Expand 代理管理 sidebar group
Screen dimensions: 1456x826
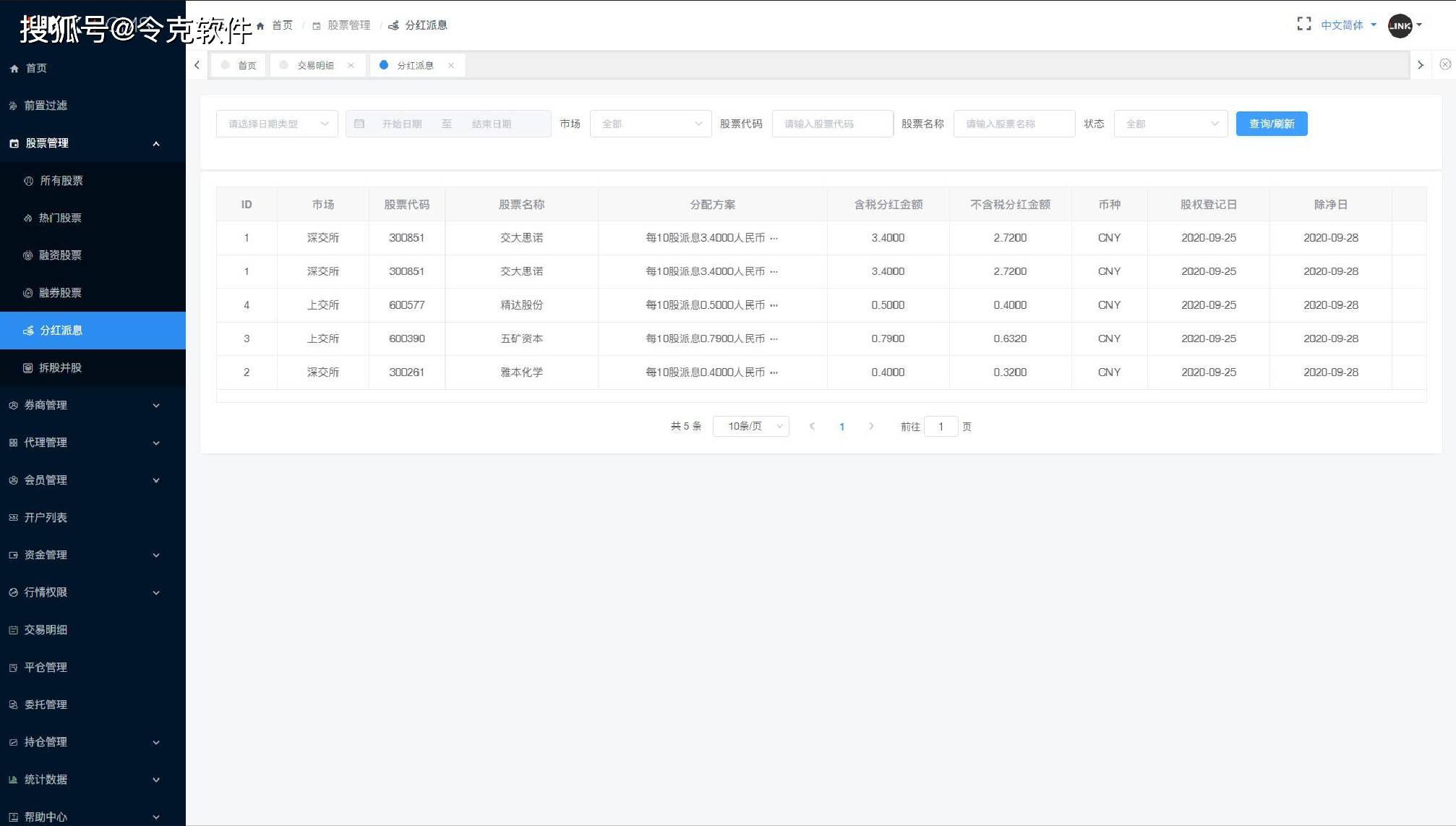tap(93, 443)
